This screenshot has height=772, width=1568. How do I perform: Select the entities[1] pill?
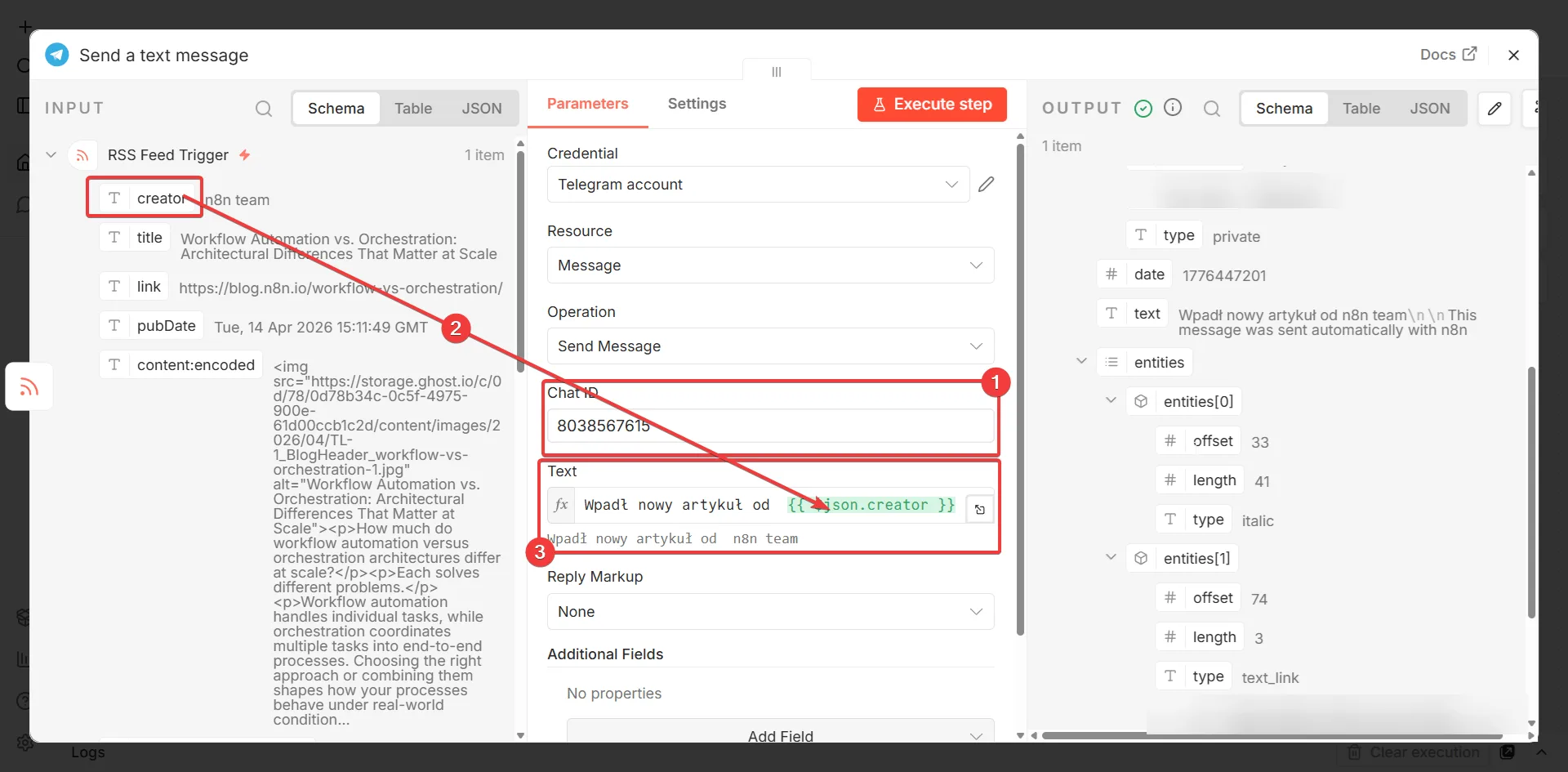pyautogui.click(x=1182, y=558)
